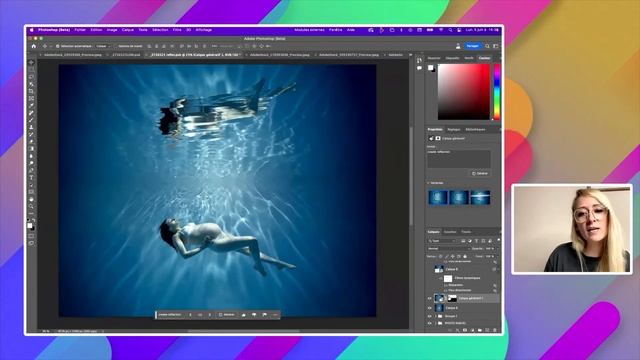The height and width of the screenshot is (360, 640).
Task: Open the more options dots in contextual bar
Action: (x=275, y=315)
